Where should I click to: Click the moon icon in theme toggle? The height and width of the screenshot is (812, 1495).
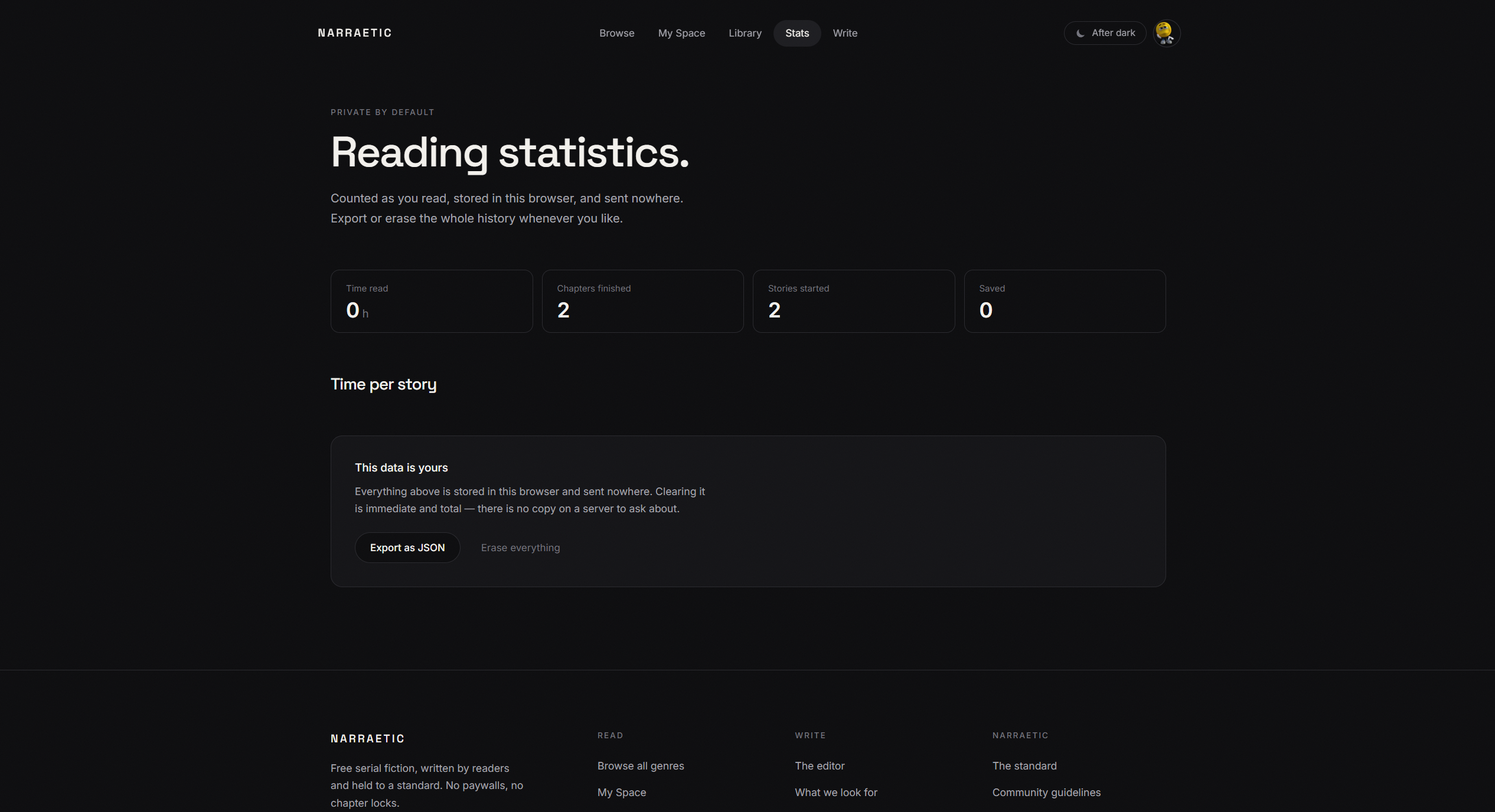1080,33
